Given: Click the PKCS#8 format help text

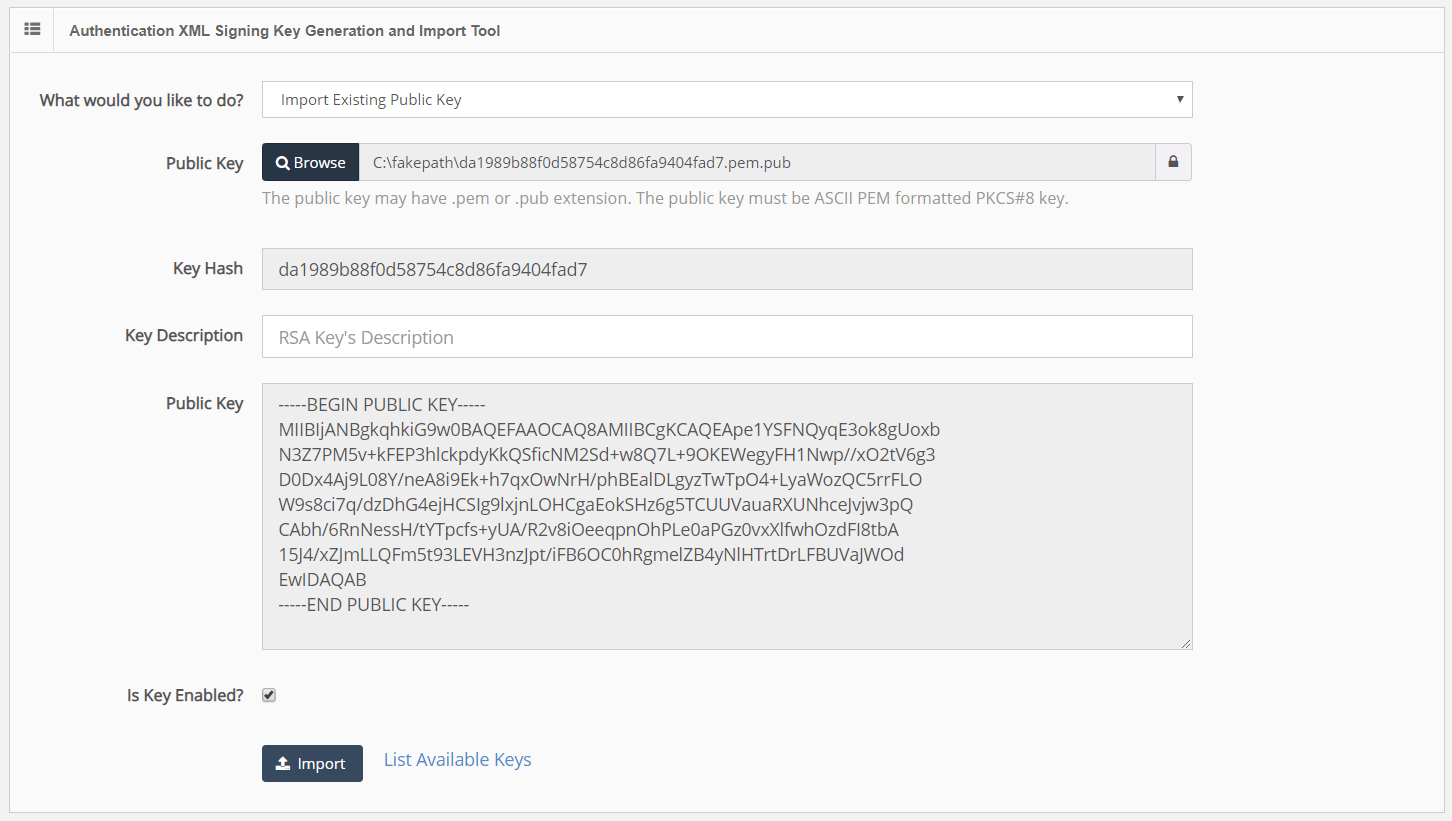Looking at the screenshot, I should 665,198.
